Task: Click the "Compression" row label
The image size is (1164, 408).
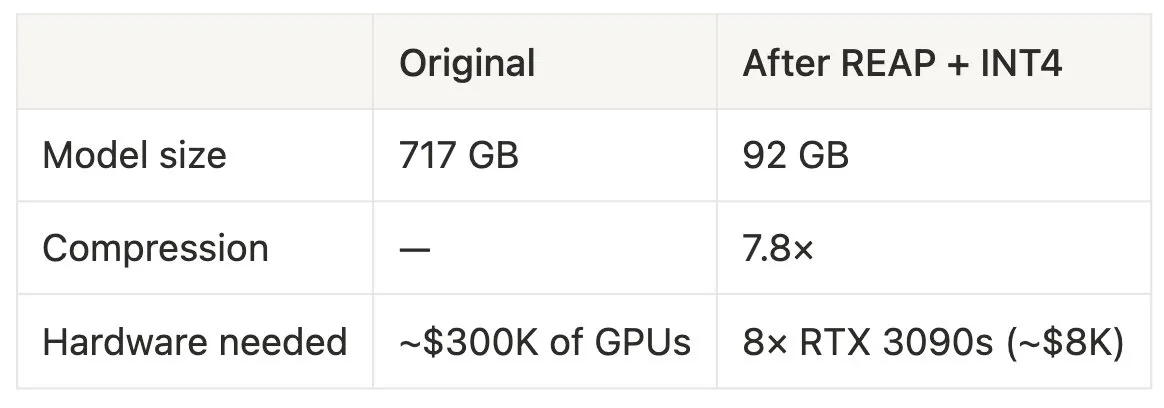Action: coord(155,248)
